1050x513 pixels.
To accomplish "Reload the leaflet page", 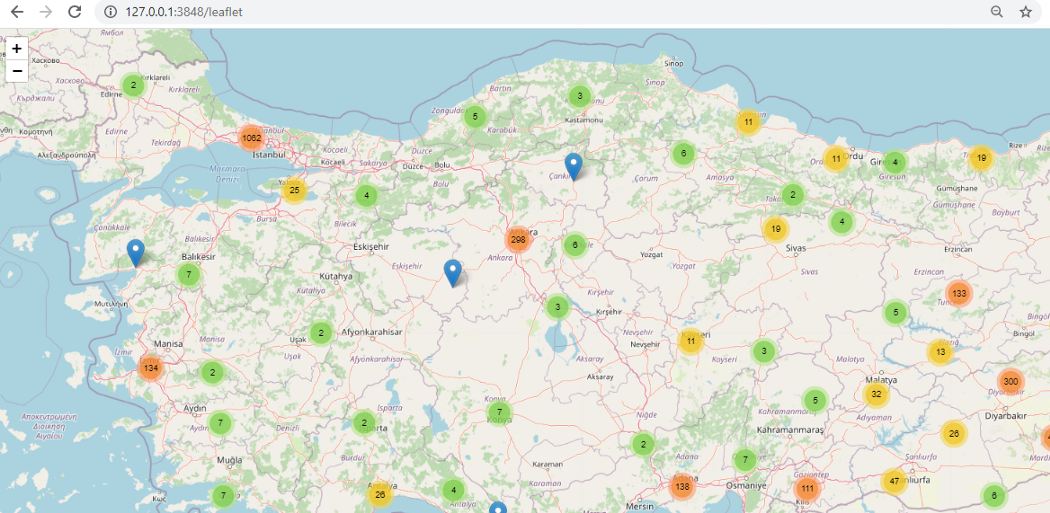I will click(74, 11).
